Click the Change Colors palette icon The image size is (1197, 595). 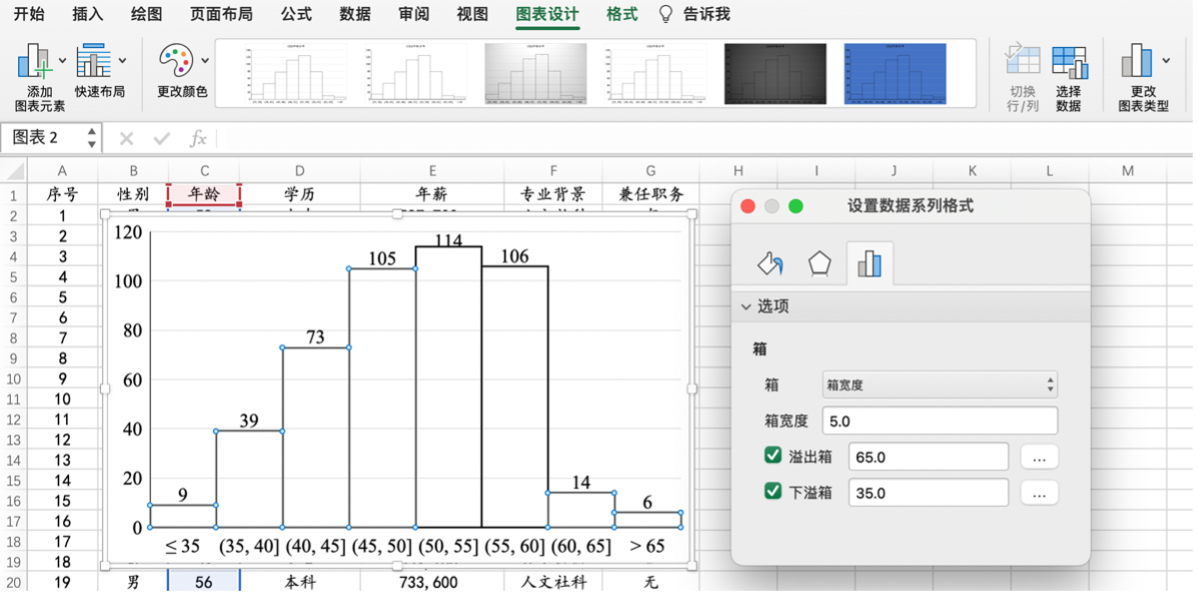coord(176,62)
